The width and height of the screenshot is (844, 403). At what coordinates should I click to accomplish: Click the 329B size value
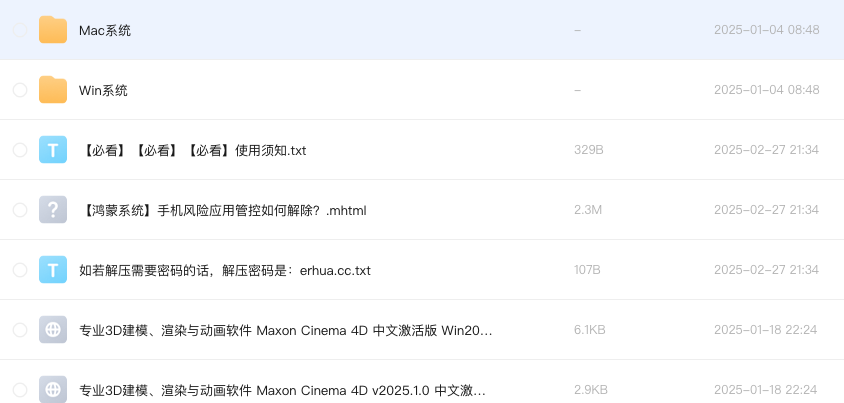tap(589, 150)
